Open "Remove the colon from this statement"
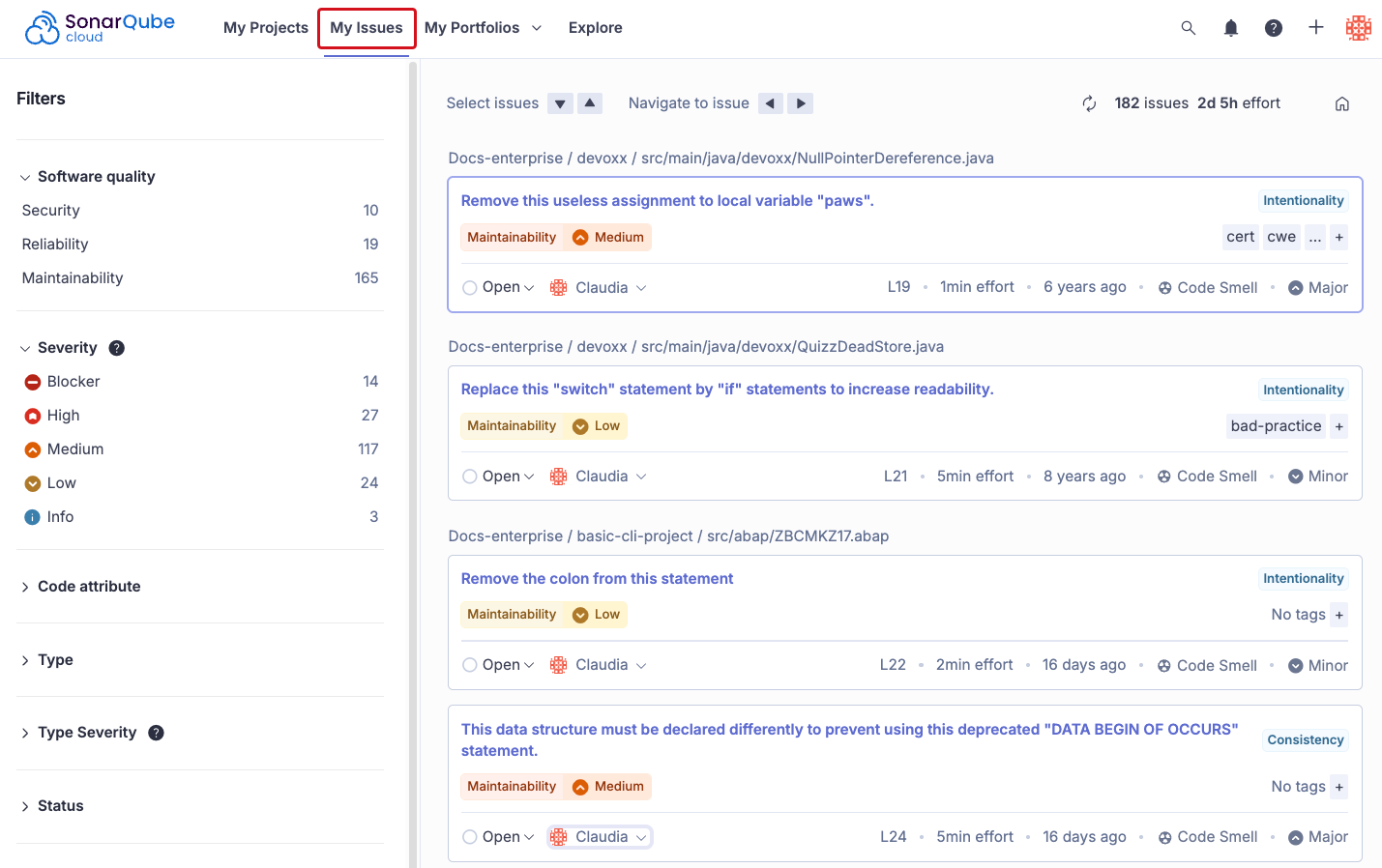 (x=597, y=579)
